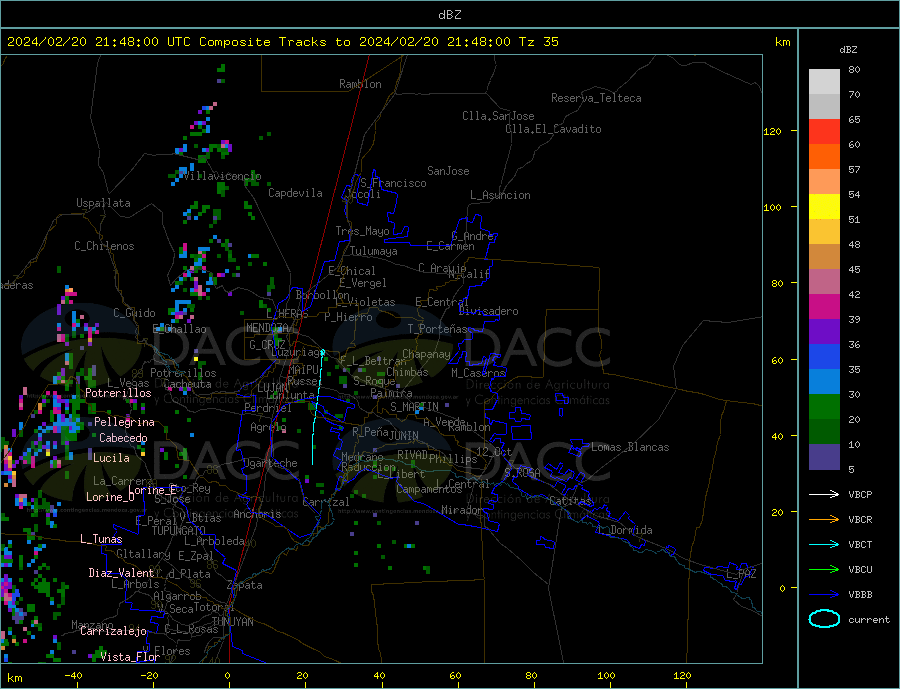Click the Lomas_Blancas label
Viewport: 900px width, 689px height.
coord(630,447)
